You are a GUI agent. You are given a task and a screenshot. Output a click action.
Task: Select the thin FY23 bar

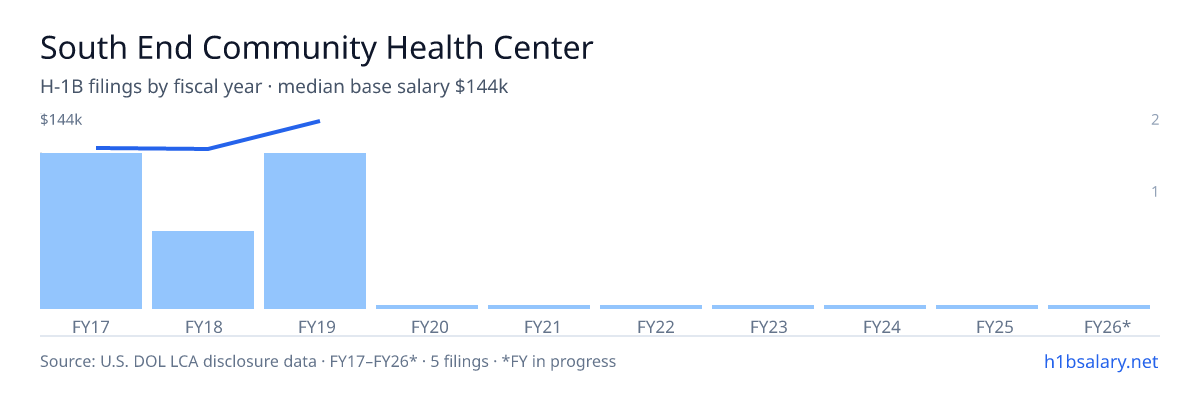[x=763, y=307]
